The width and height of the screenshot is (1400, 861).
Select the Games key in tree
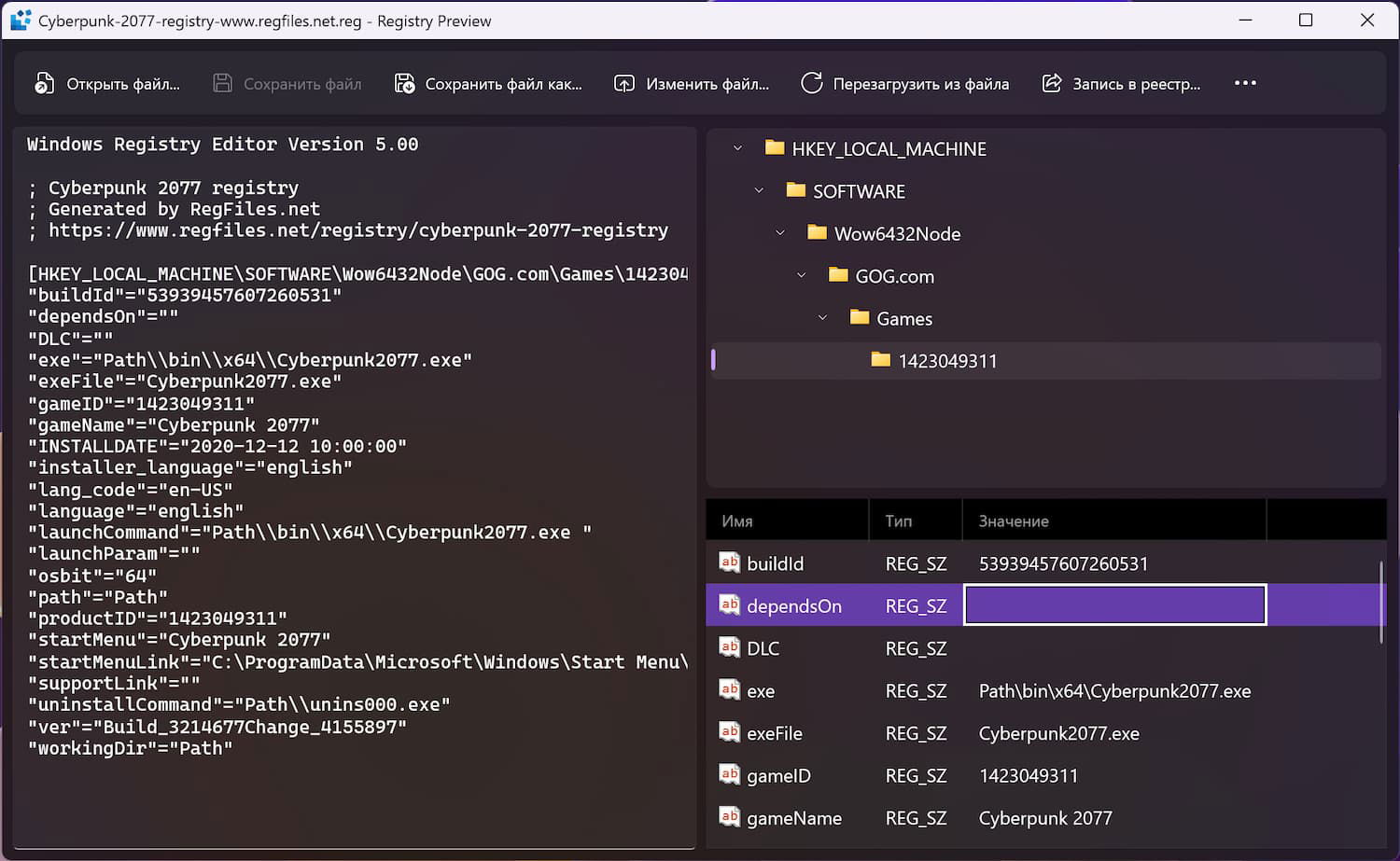coord(903,318)
